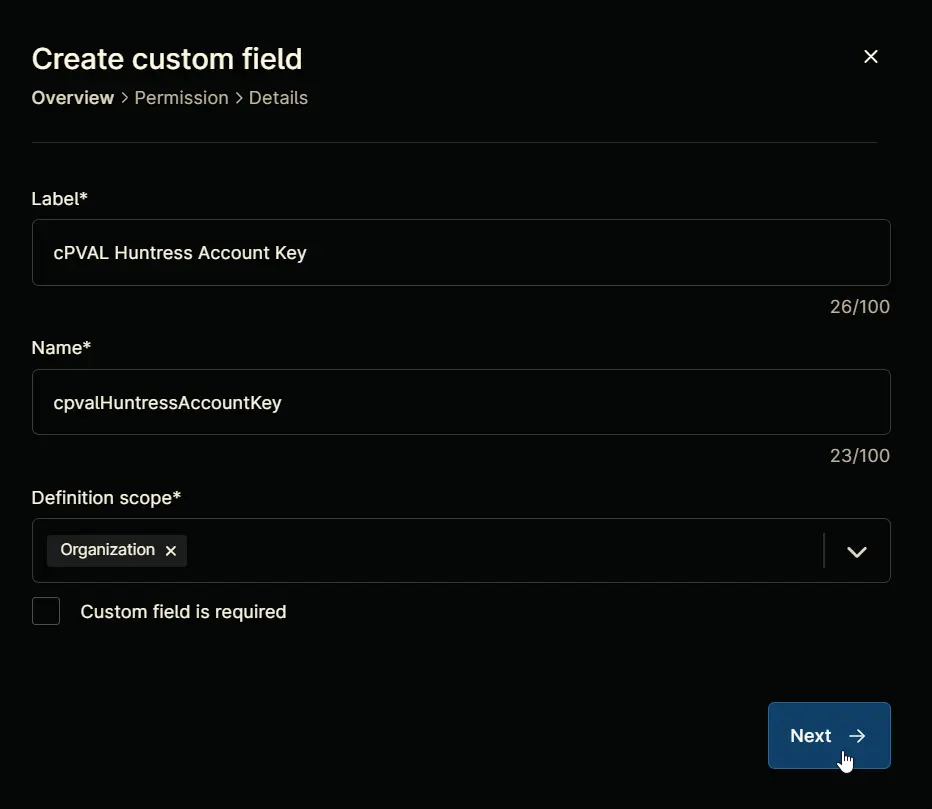Viewport: 932px width, 809px height.
Task: Click the chevron between Overview and Permission
Action: [x=124, y=97]
